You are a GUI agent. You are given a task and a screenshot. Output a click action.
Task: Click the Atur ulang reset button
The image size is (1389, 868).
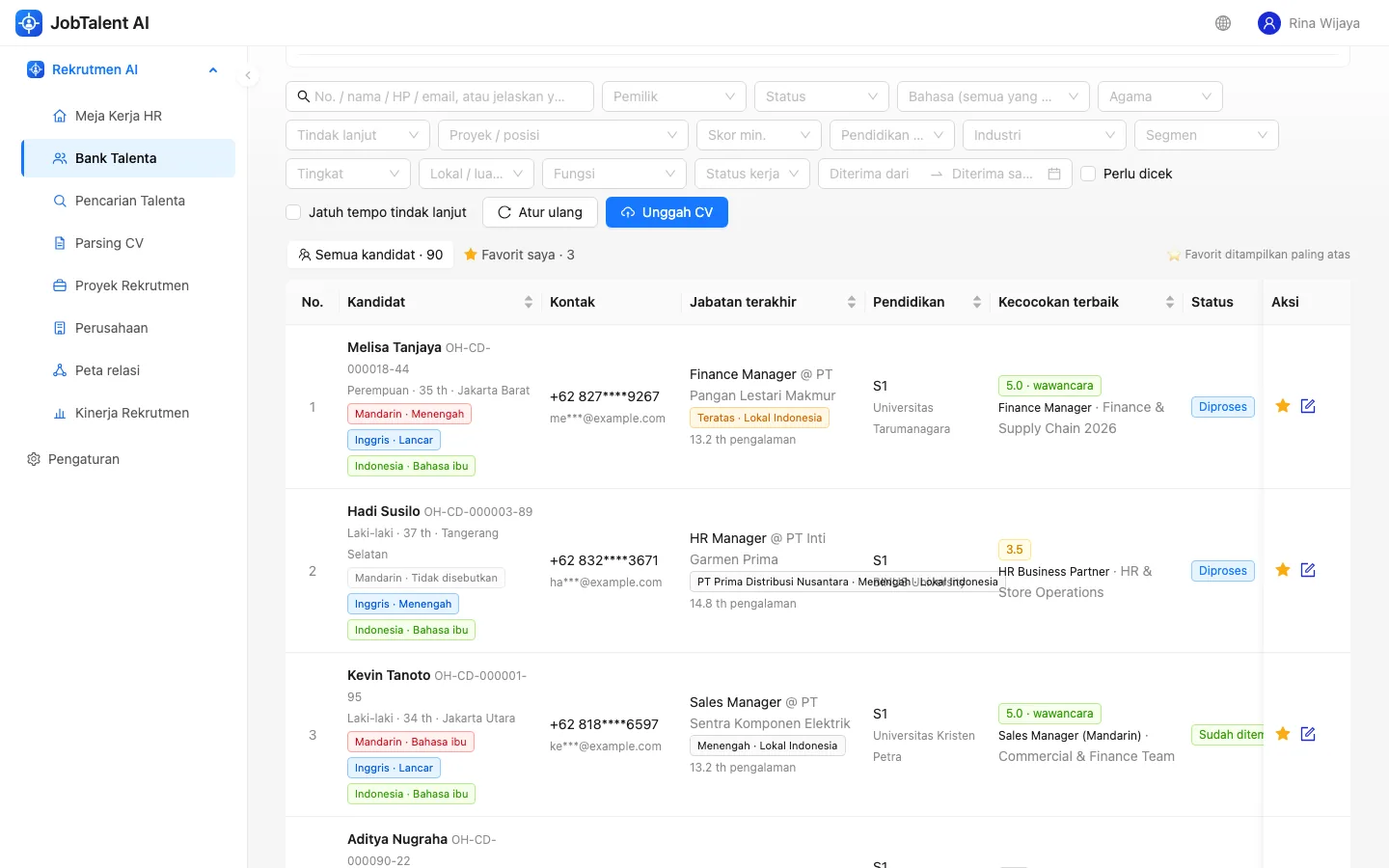(x=540, y=212)
